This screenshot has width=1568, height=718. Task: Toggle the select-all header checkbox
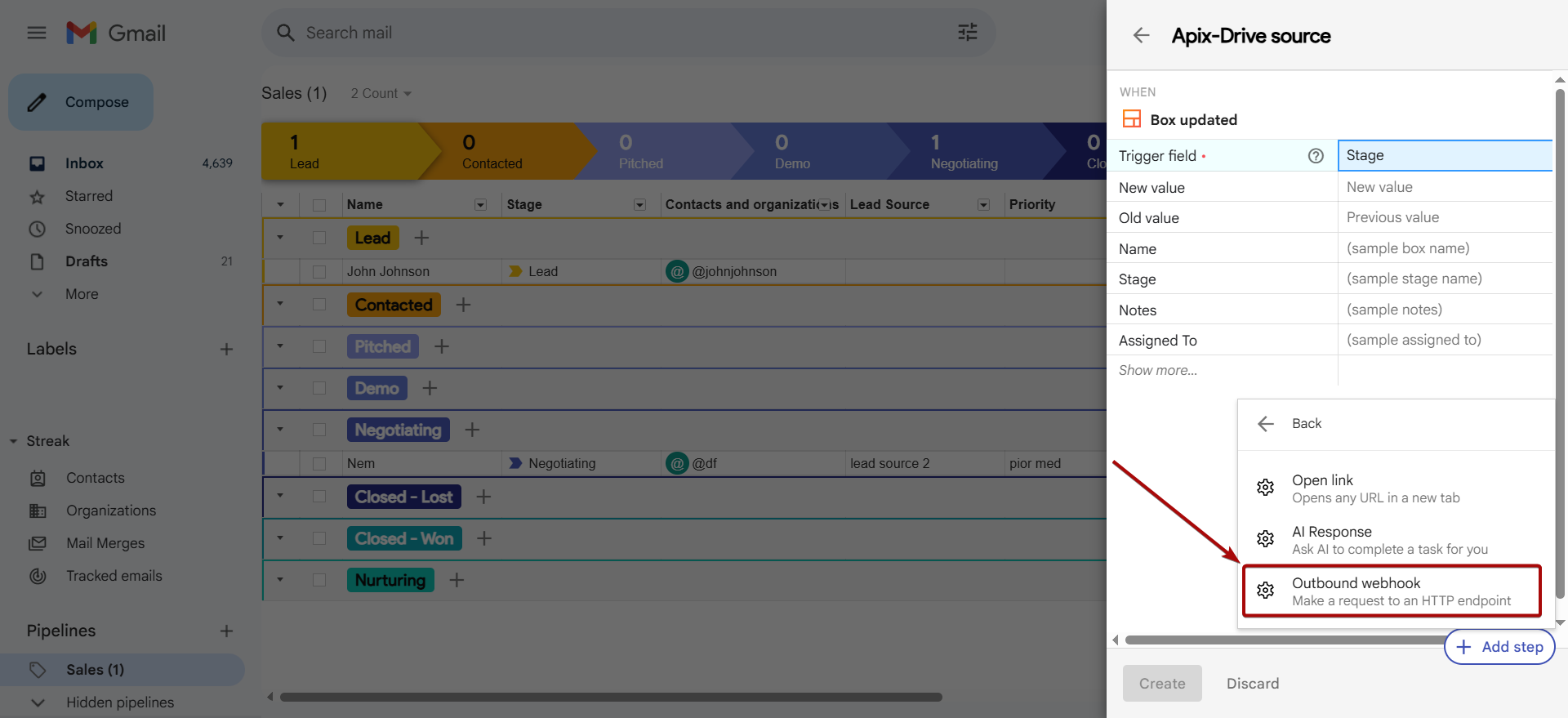319,205
